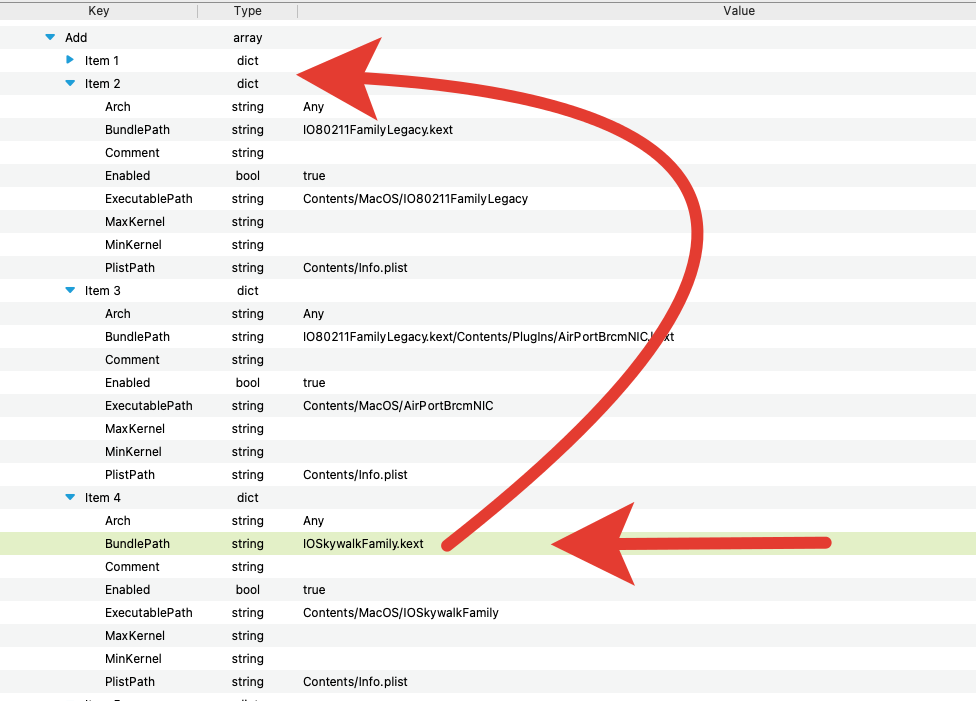Click Item 4's Enabled true value
Viewport: 976px width, 701px height.
(x=314, y=590)
